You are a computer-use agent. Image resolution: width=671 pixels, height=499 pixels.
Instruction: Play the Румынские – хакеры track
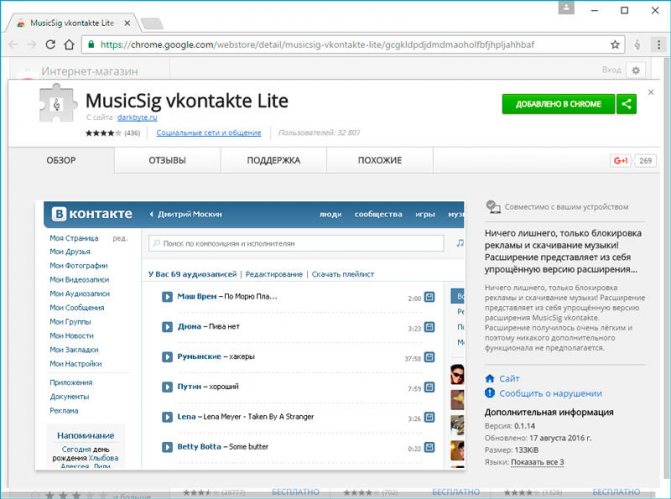click(x=167, y=357)
